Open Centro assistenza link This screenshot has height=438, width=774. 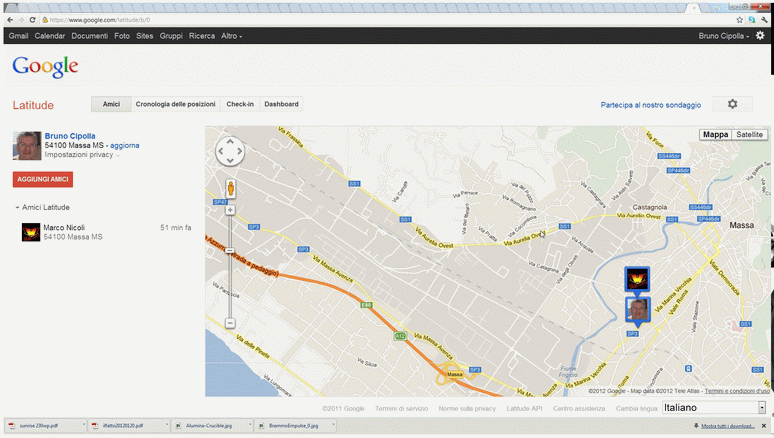pyautogui.click(x=579, y=408)
